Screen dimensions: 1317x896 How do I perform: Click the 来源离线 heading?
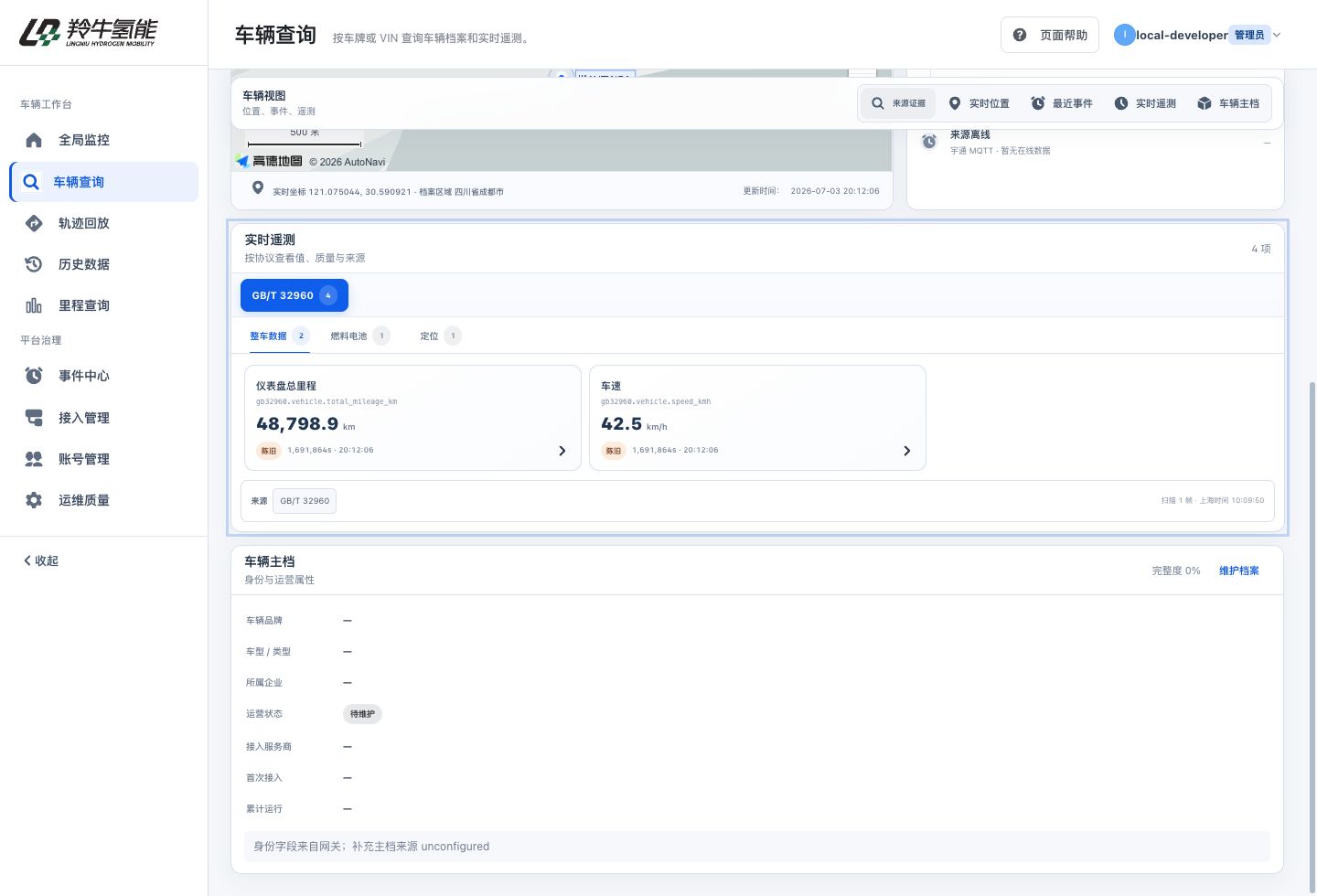pyautogui.click(x=970, y=134)
